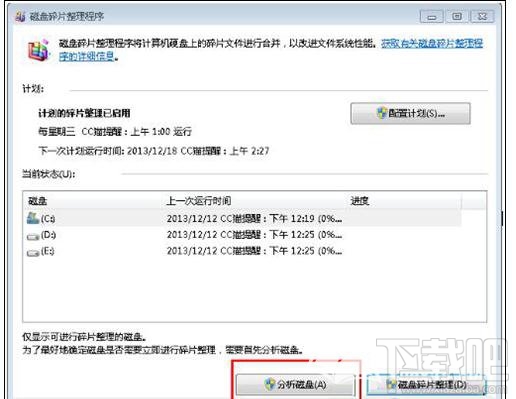Click the text 计划的碎片整理已启用

pos(84,113)
